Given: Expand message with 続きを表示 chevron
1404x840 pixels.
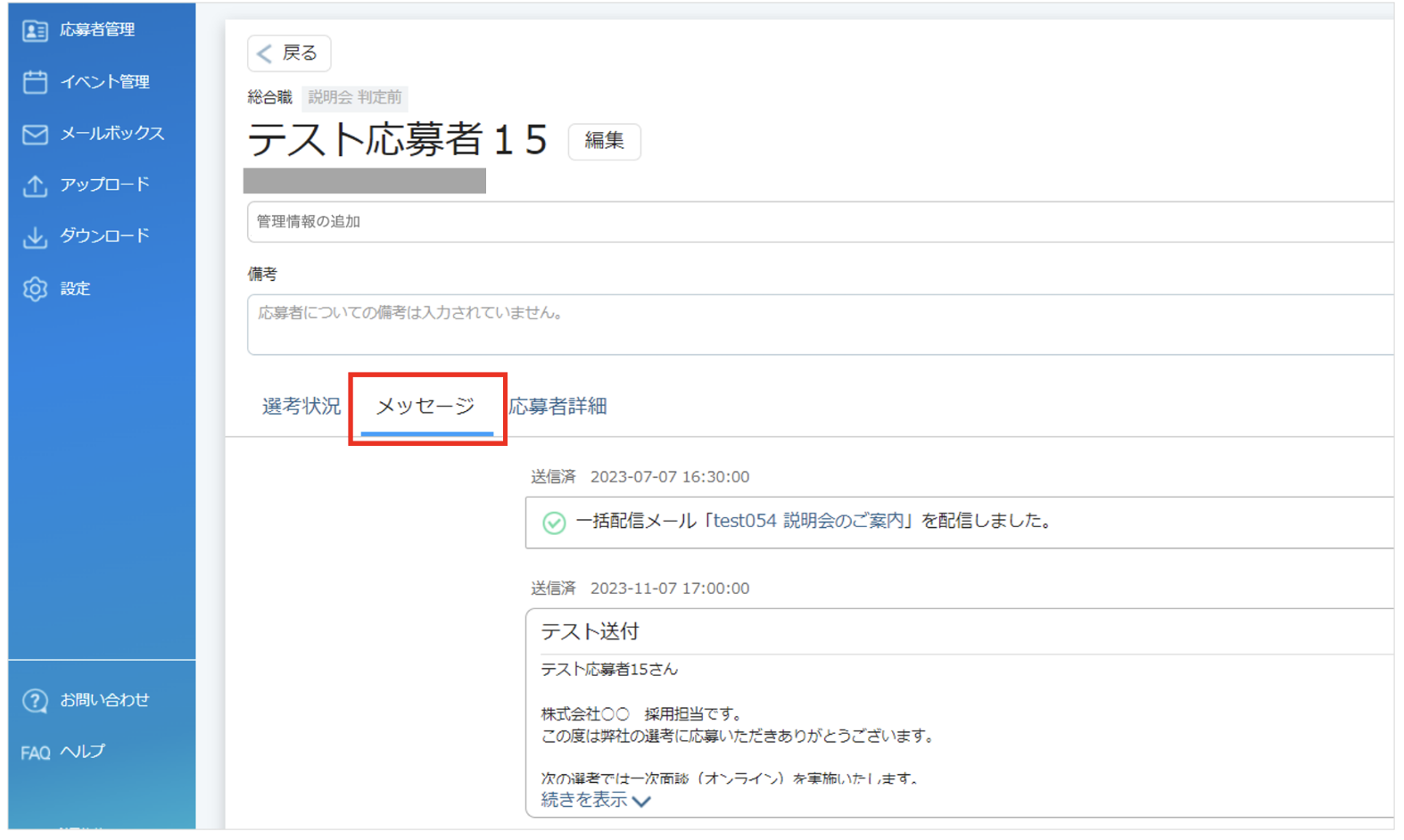Looking at the screenshot, I should [x=641, y=801].
